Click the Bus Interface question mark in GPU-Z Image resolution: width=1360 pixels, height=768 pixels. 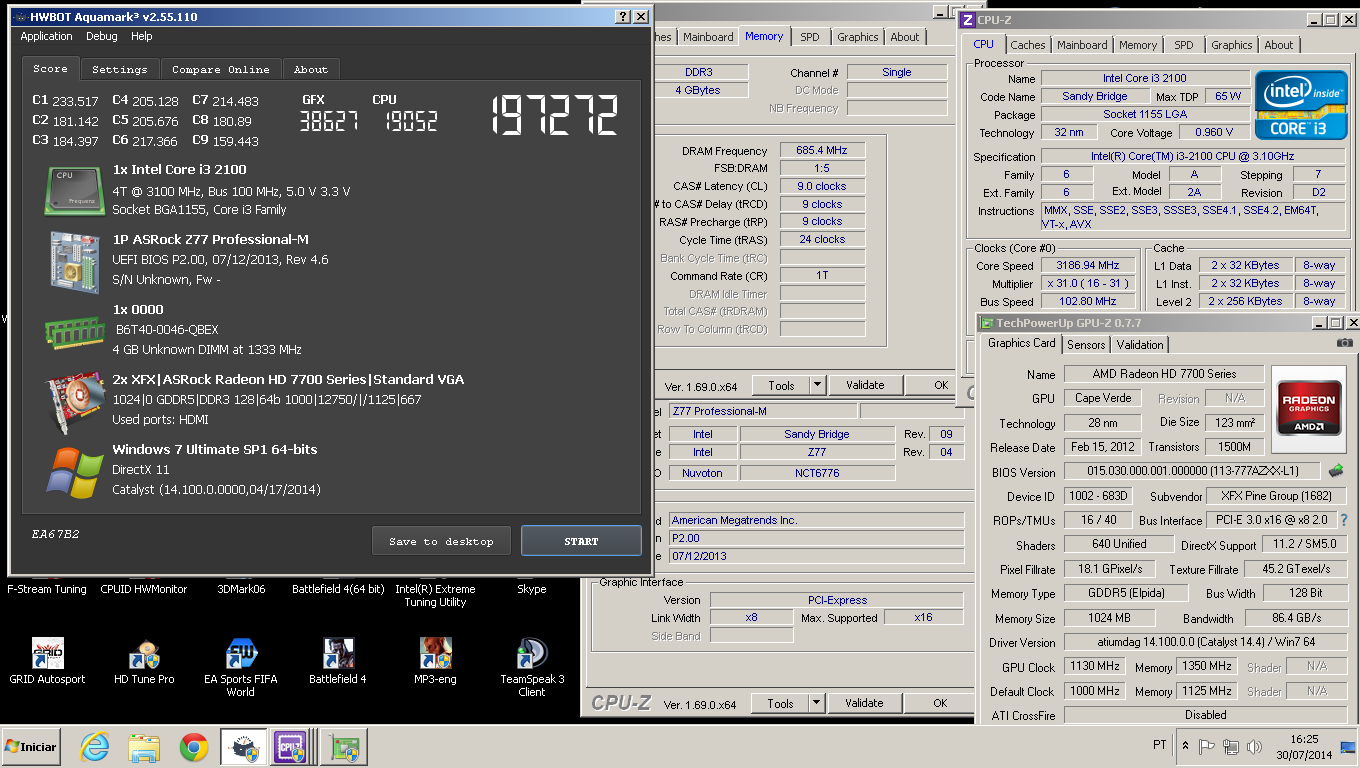coord(1344,520)
